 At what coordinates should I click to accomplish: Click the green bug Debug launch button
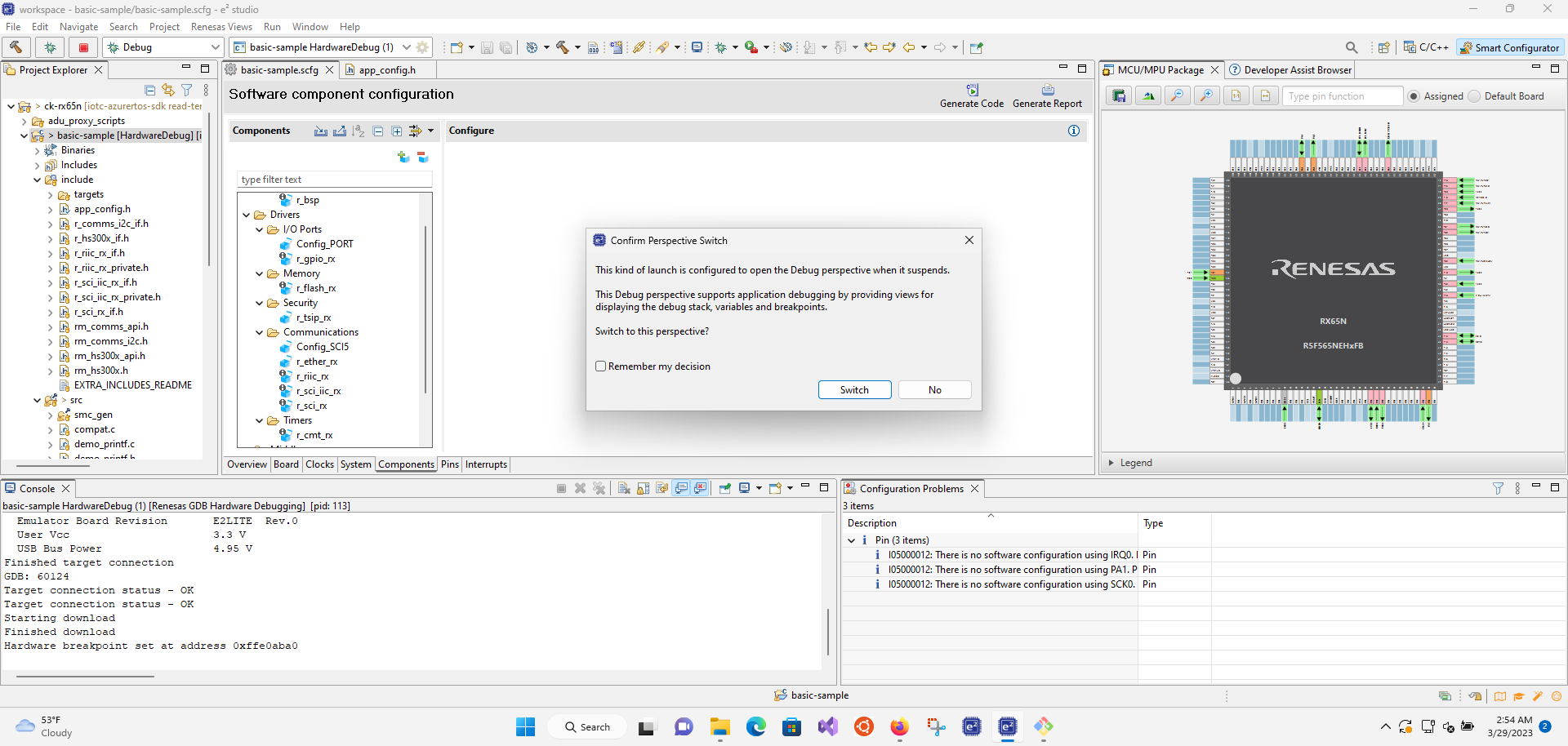50,47
